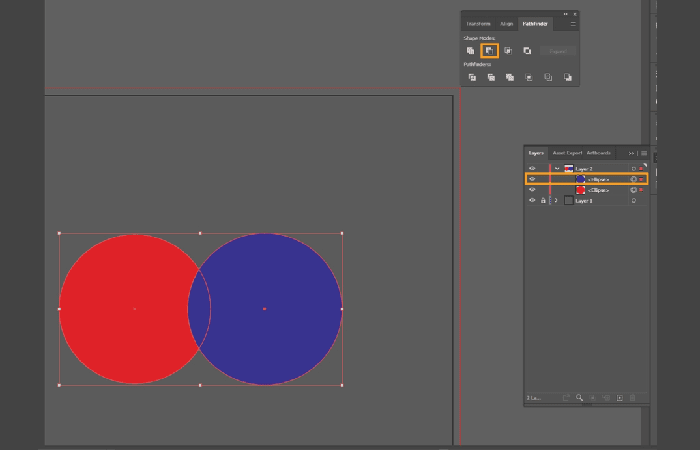
Task: Click the blue Ellipse selection indicator square
Action: click(x=641, y=179)
